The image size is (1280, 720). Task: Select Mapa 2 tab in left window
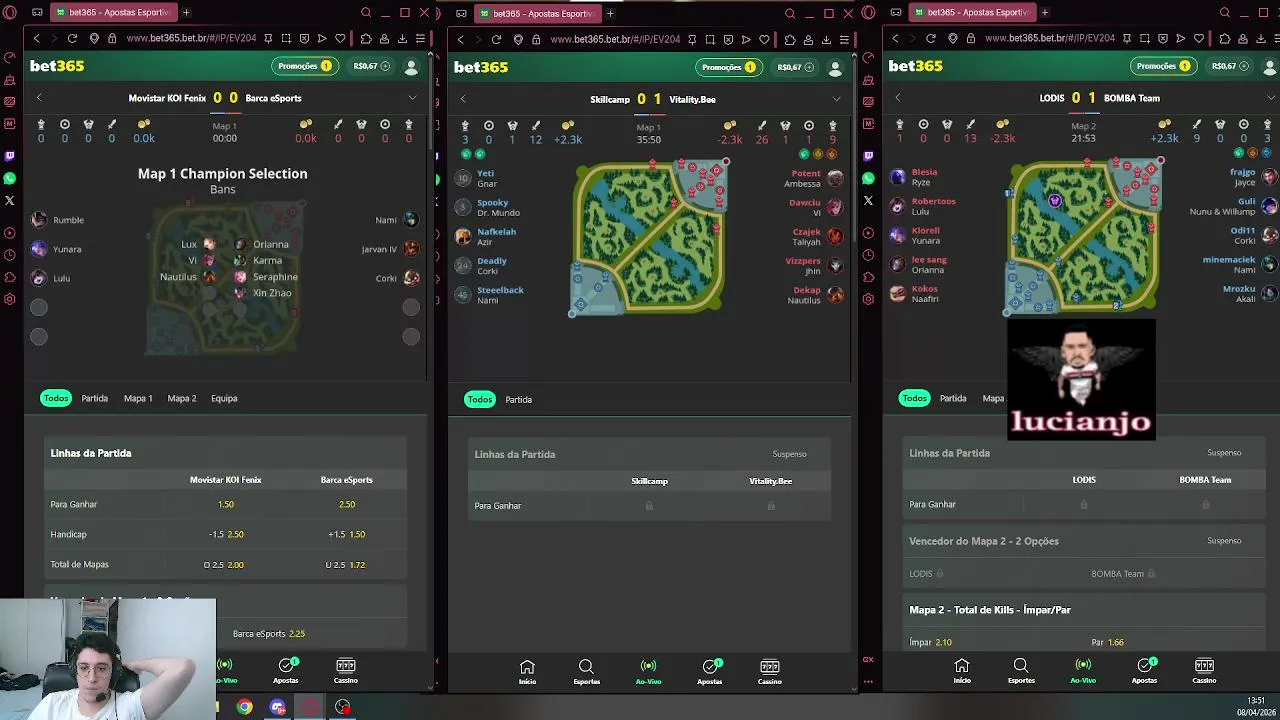coord(182,398)
